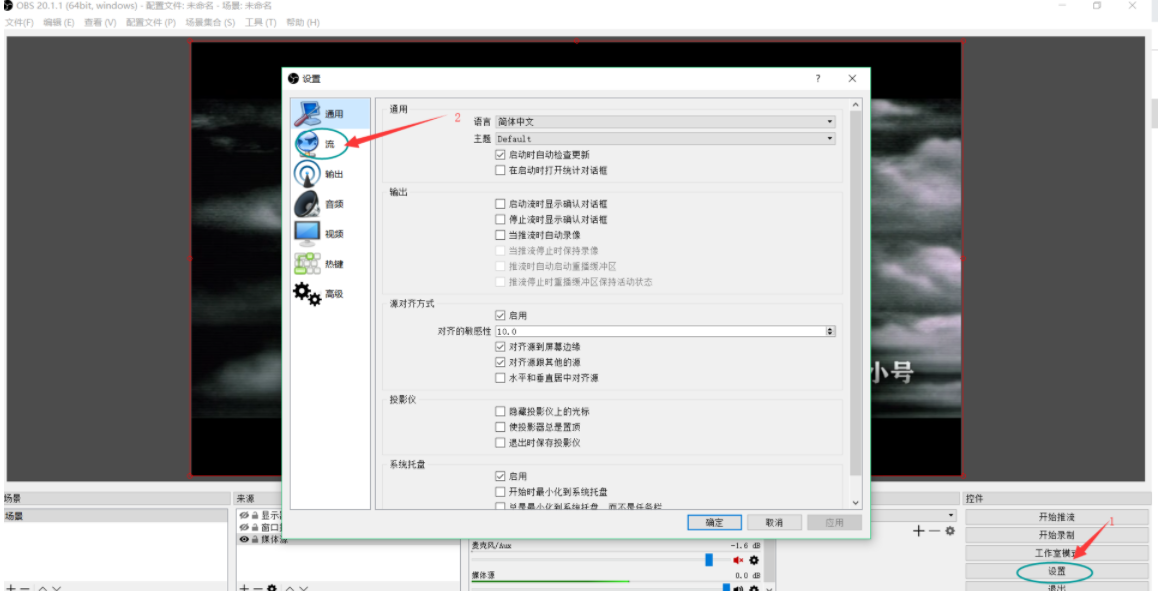This screenshot has width=1158, height=591.
Task: Open the 语言 dropdown showing 简体中文
Action: point(665,122)
